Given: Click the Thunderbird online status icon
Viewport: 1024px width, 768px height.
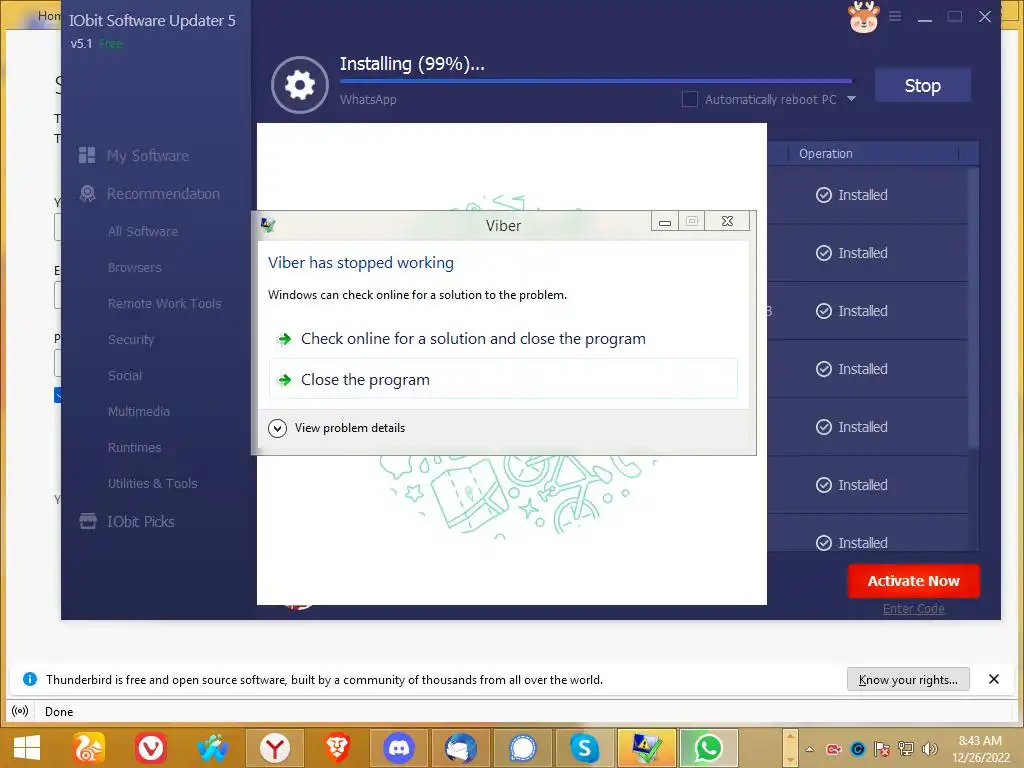Looking at the screenshot, I should [x=20, y=711].
